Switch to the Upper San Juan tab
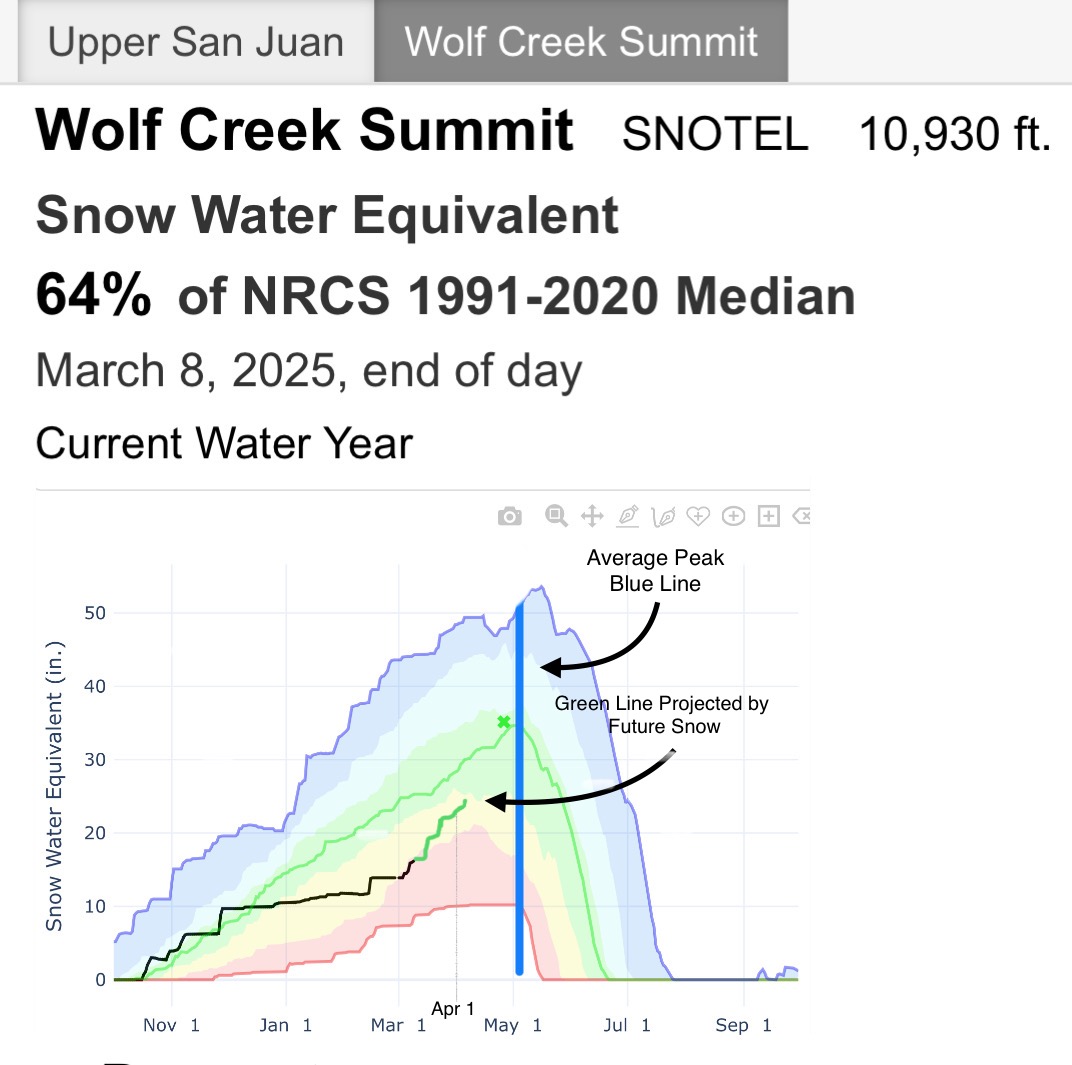Image resolution: width=1072 pixels, height=1065 pixels. 196,42
